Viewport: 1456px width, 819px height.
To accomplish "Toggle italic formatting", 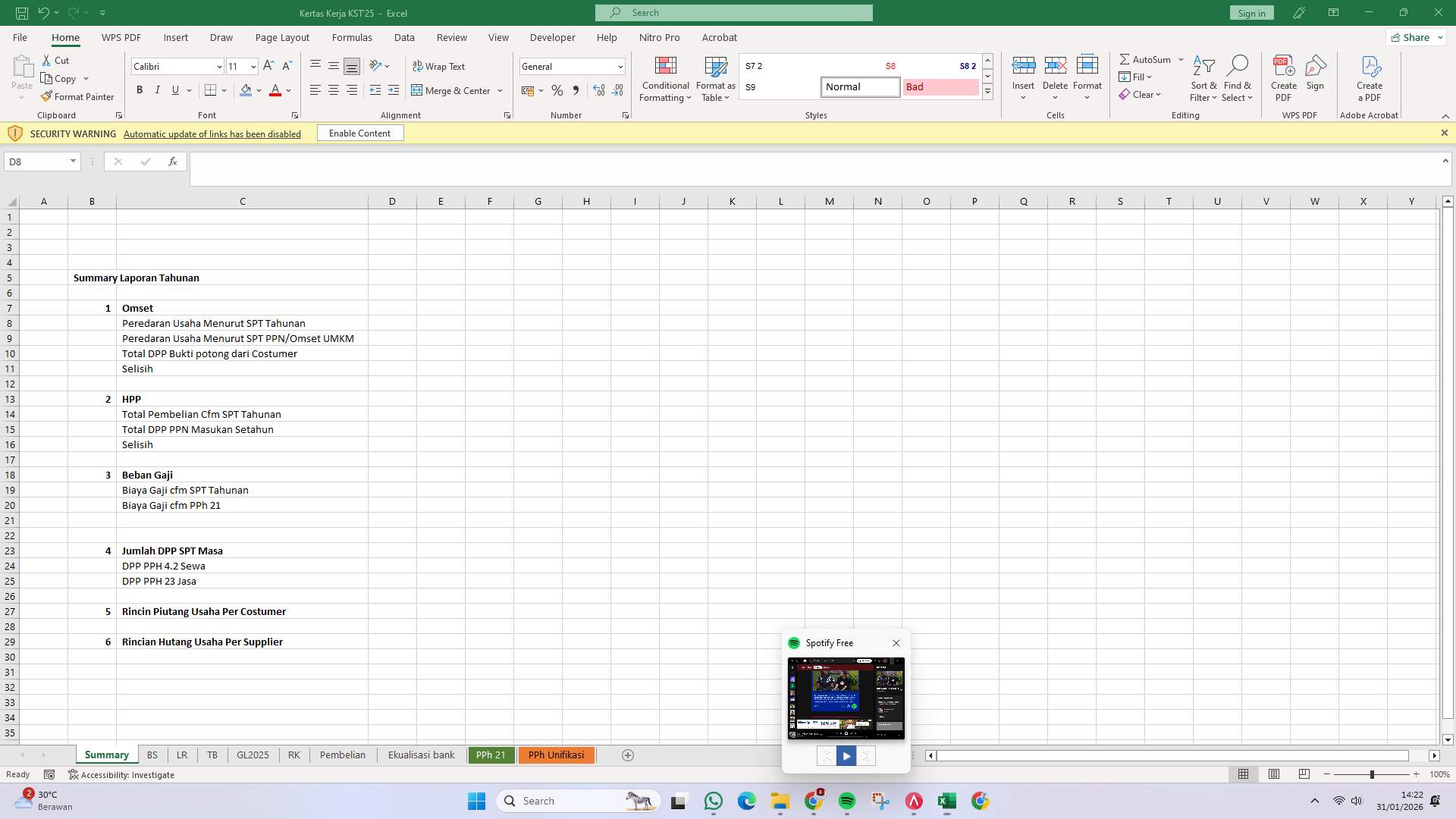I will point(157,90).
